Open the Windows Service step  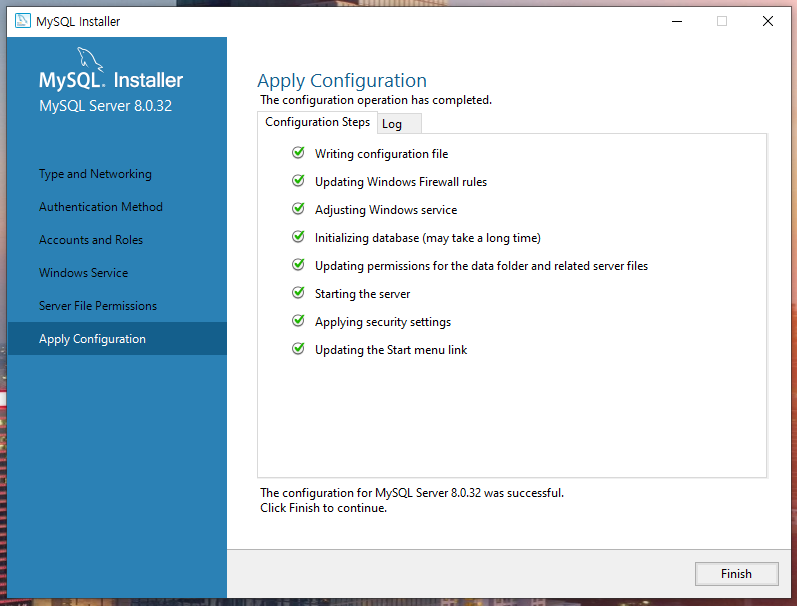(x=83, y=273)
